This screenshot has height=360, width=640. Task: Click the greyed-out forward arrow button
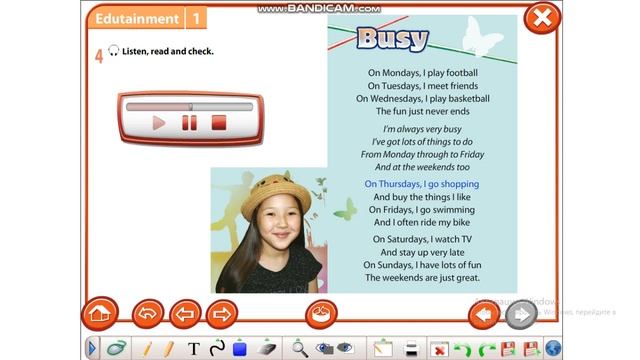521,315
